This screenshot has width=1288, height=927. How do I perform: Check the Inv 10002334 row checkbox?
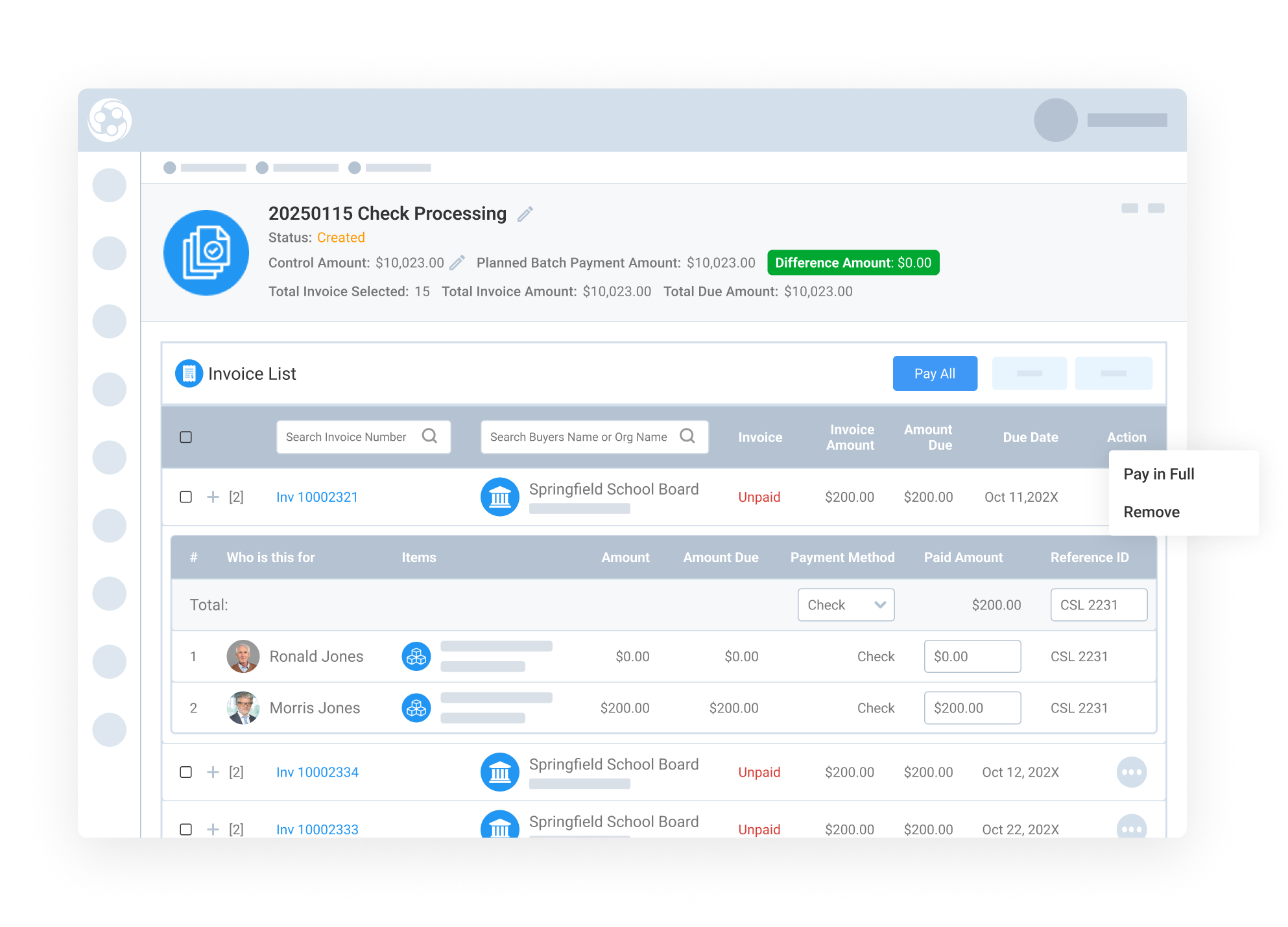pyautogui.click(x=186, y=772)
